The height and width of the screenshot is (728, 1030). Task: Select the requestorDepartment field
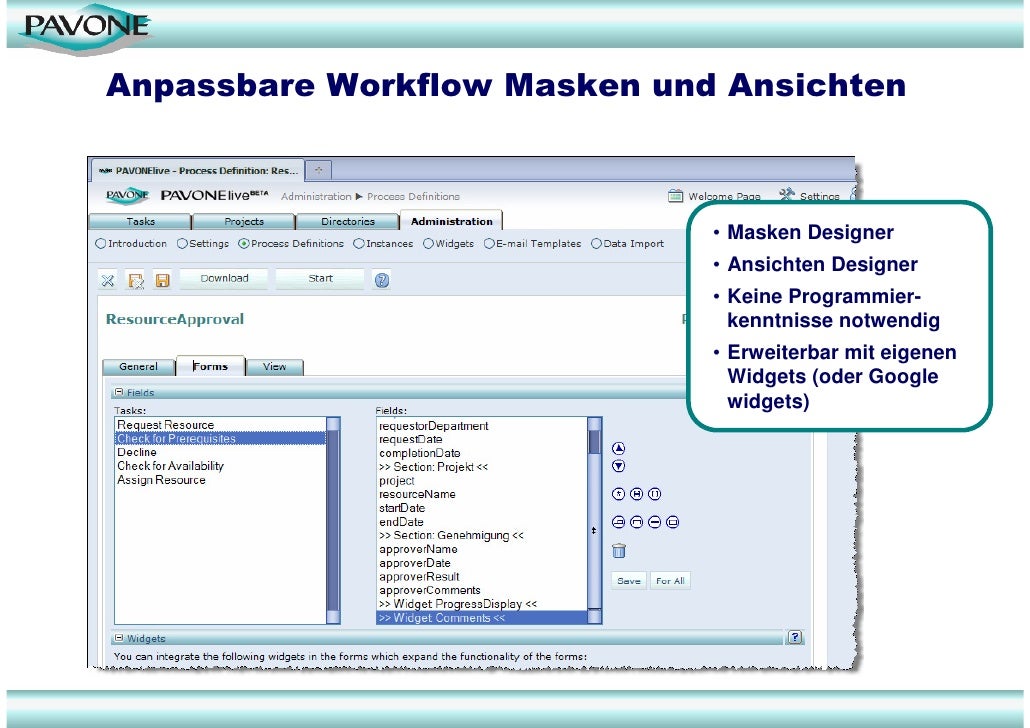[x=482, y=426]
